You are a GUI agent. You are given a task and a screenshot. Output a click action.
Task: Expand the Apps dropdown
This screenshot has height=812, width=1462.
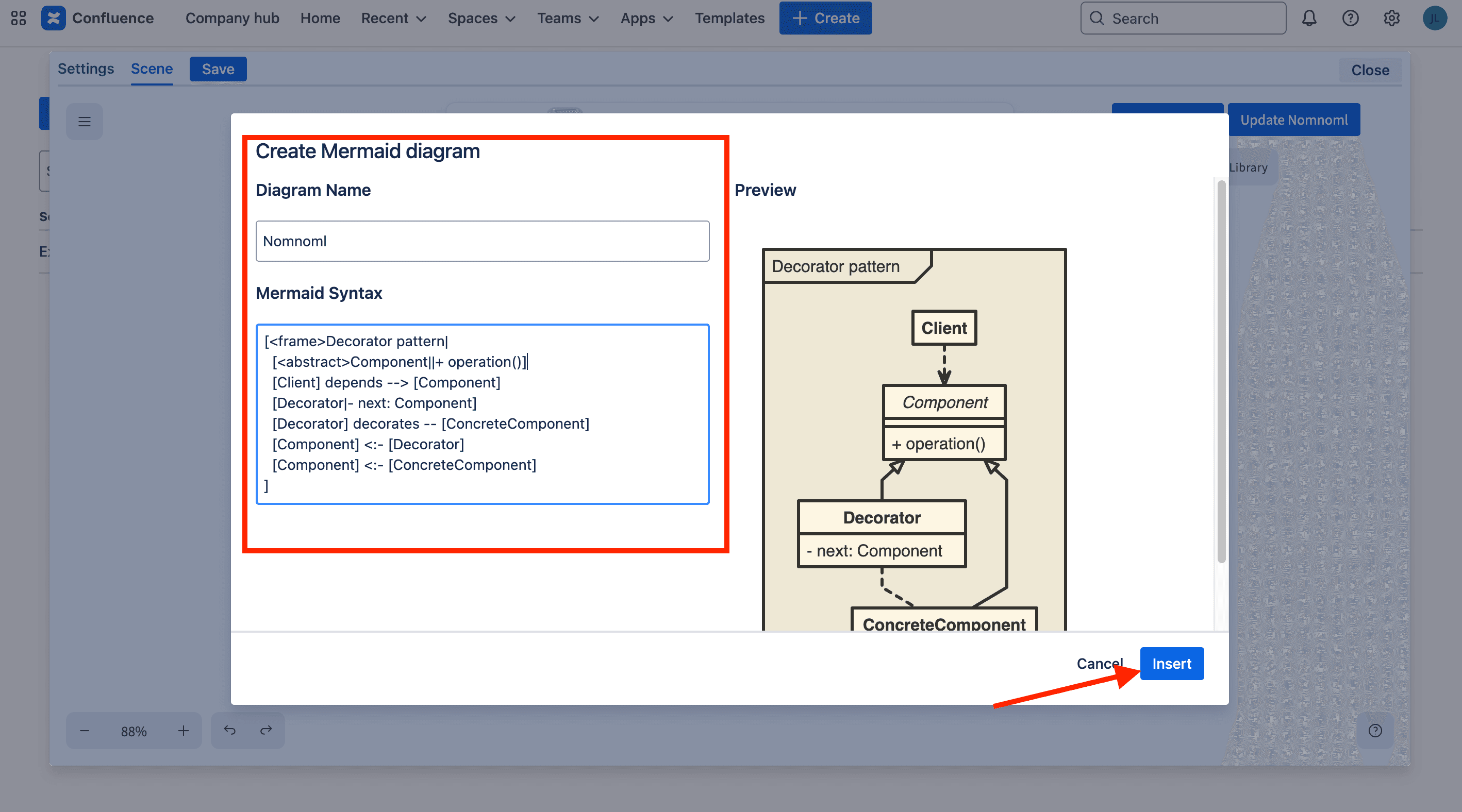coord(647,18)
